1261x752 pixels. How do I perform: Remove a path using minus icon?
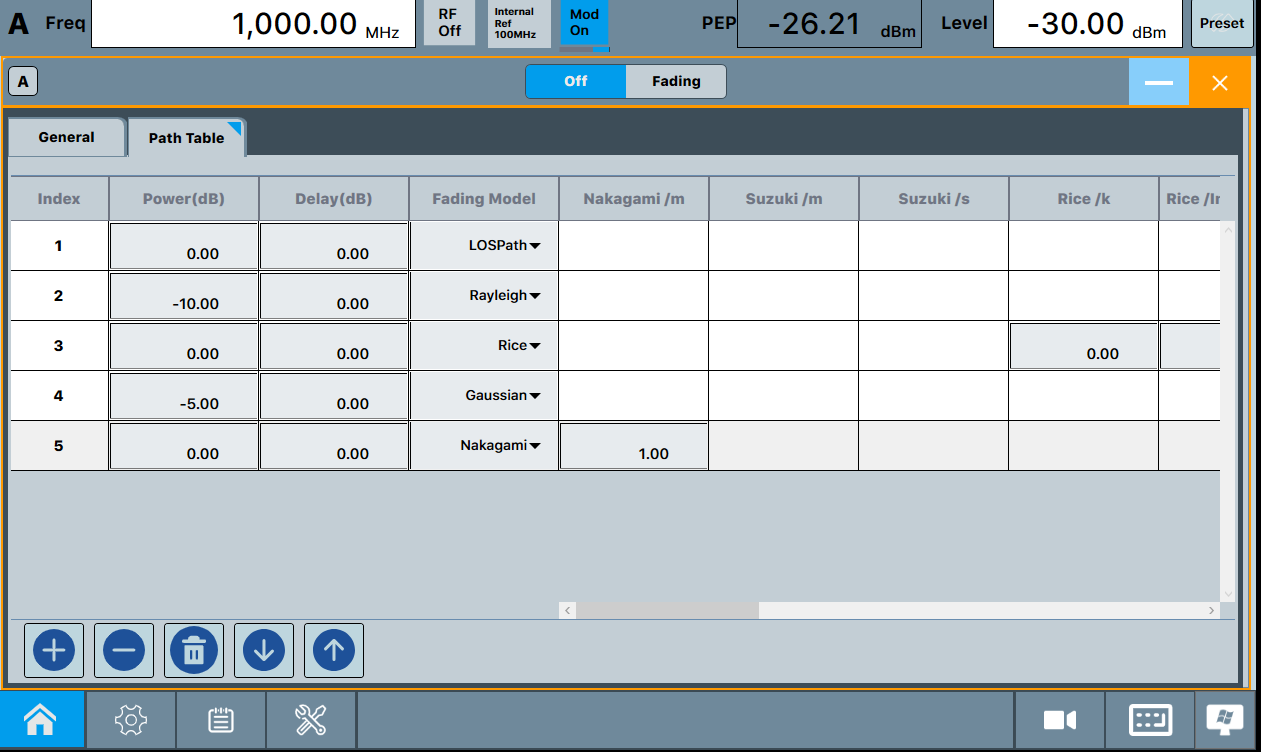click(x=124, y=651)
